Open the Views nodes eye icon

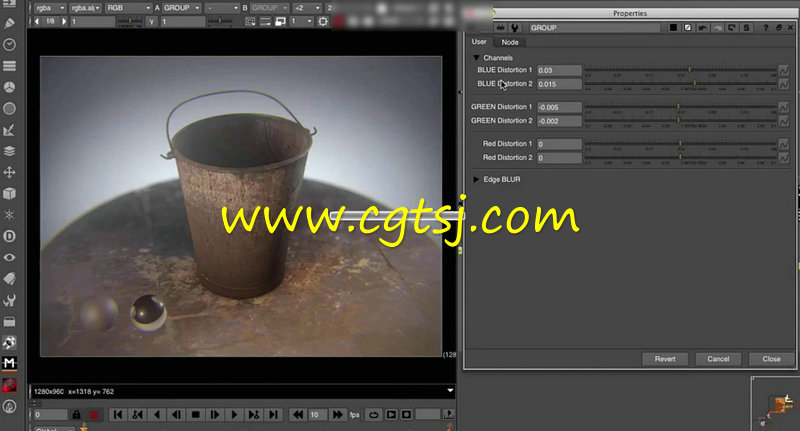9,257
